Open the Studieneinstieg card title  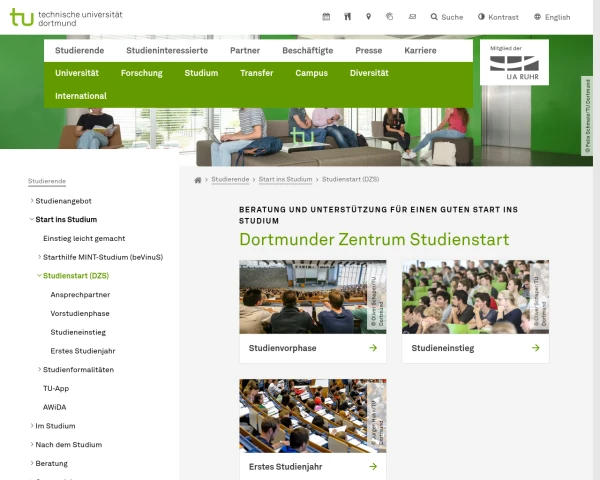(443, 348)
